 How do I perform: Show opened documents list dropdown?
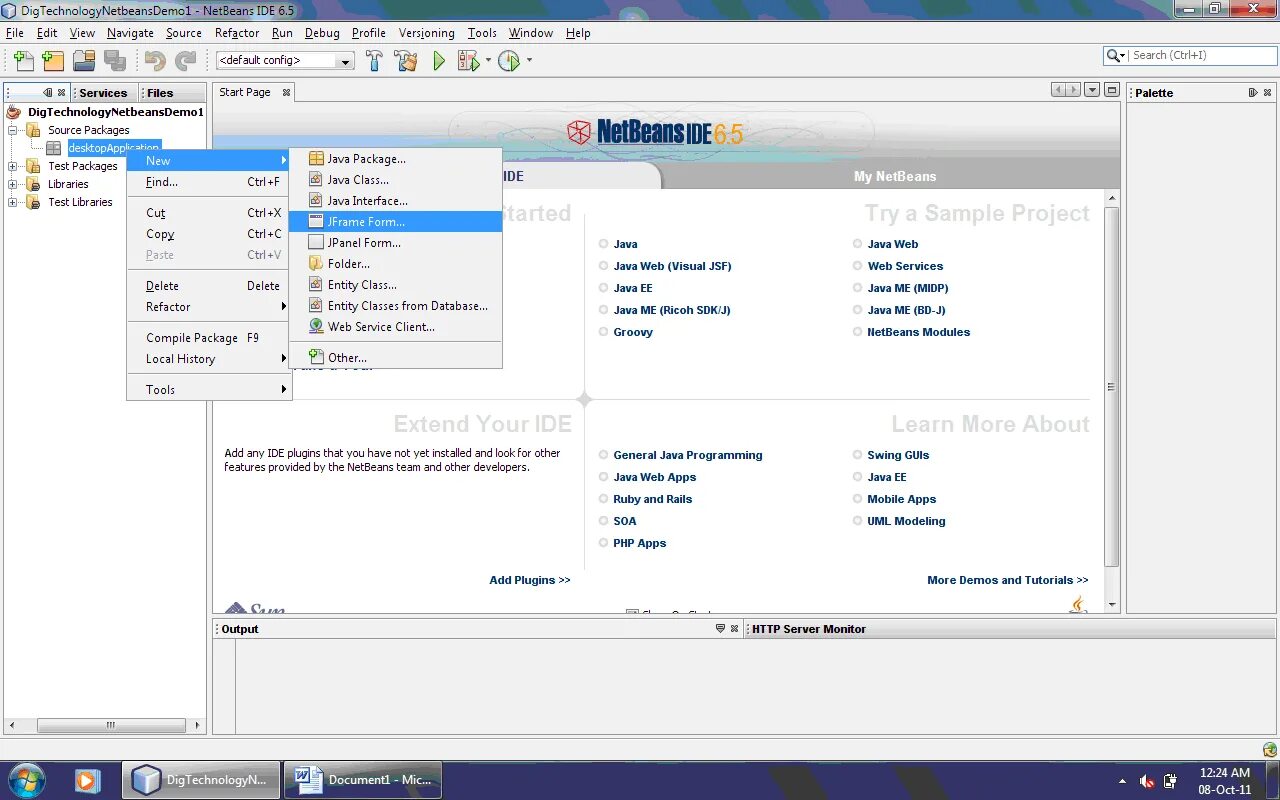click(x=1092, y=90)
